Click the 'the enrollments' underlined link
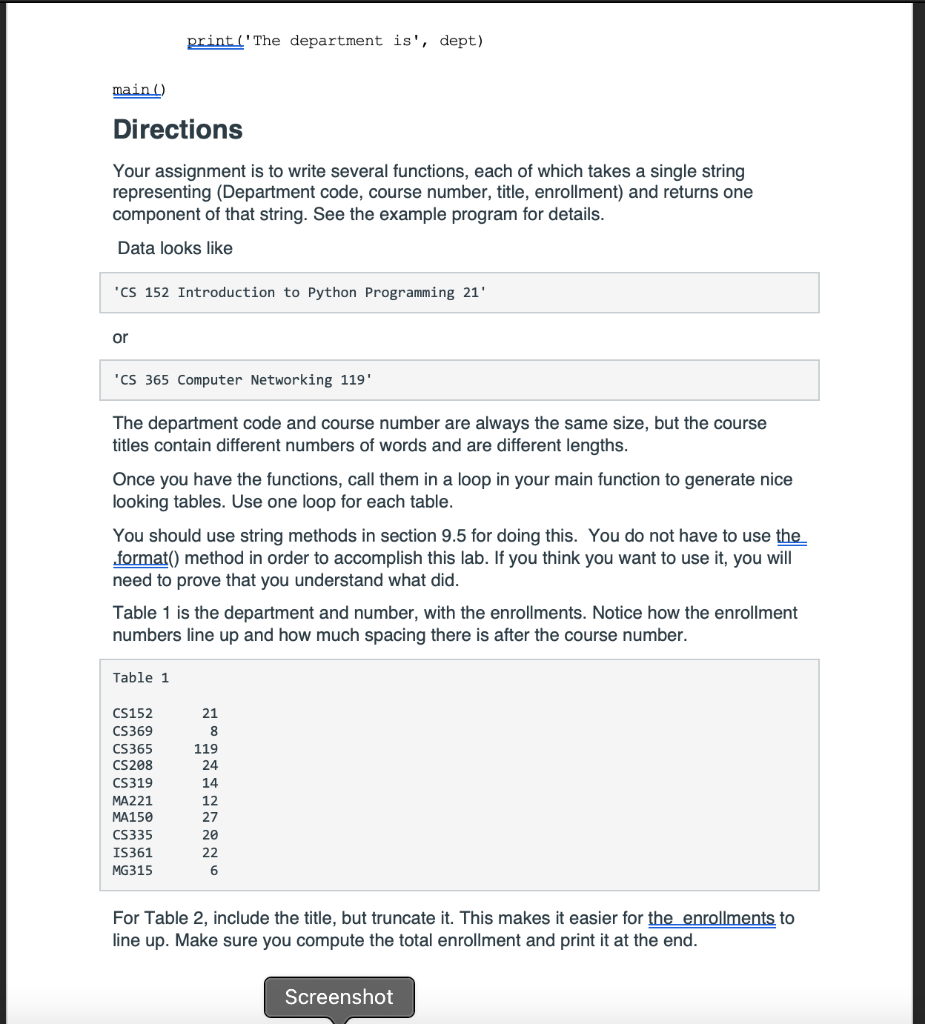This screenshot has width=925, height=1024. [711, 918]
